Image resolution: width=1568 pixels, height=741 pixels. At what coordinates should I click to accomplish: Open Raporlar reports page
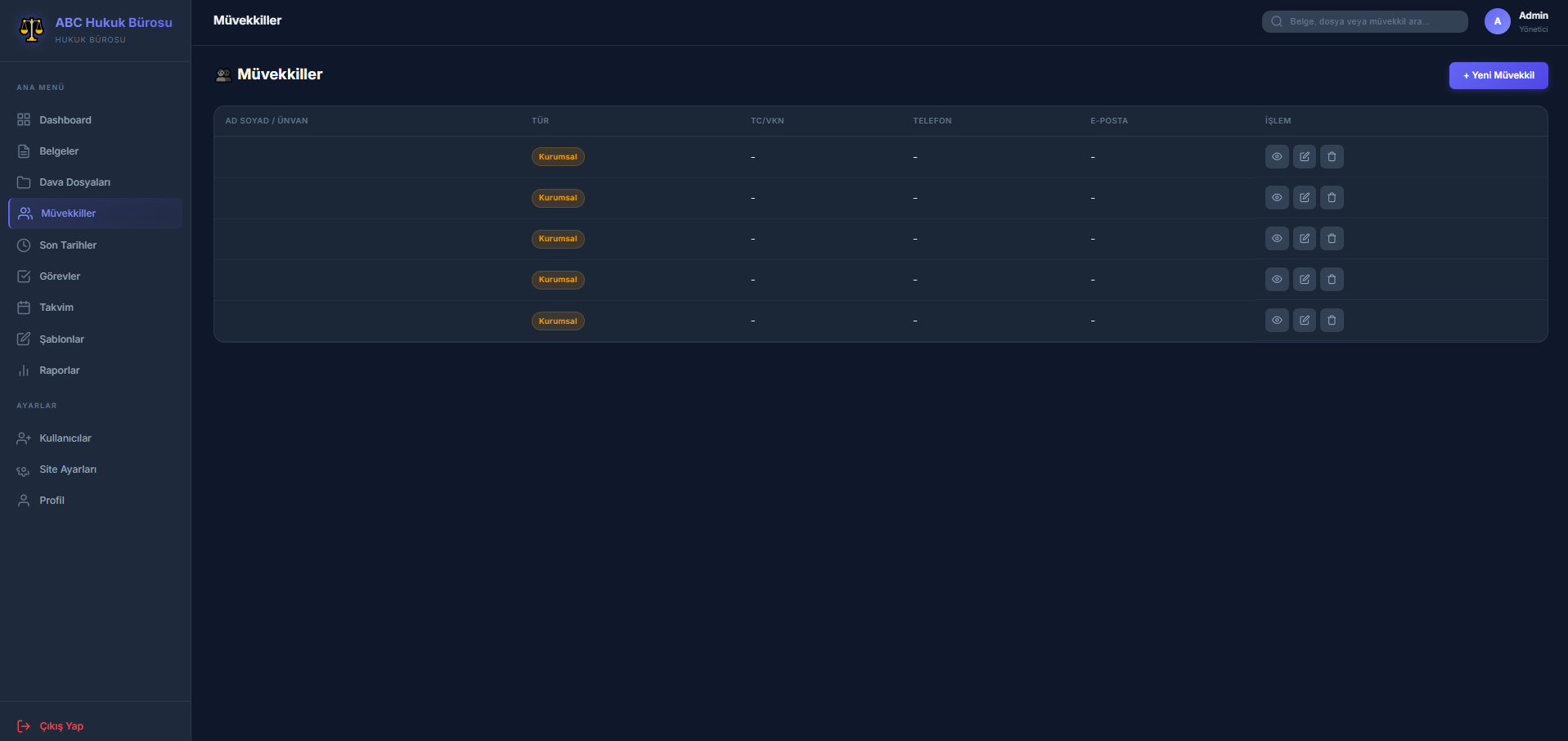(95, 370)
